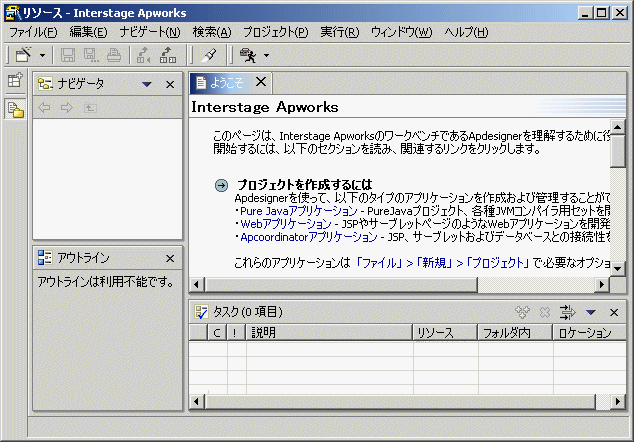Open the New wizard dropdown arrow
The image size is (634, 442).
[x=42, y=55]
